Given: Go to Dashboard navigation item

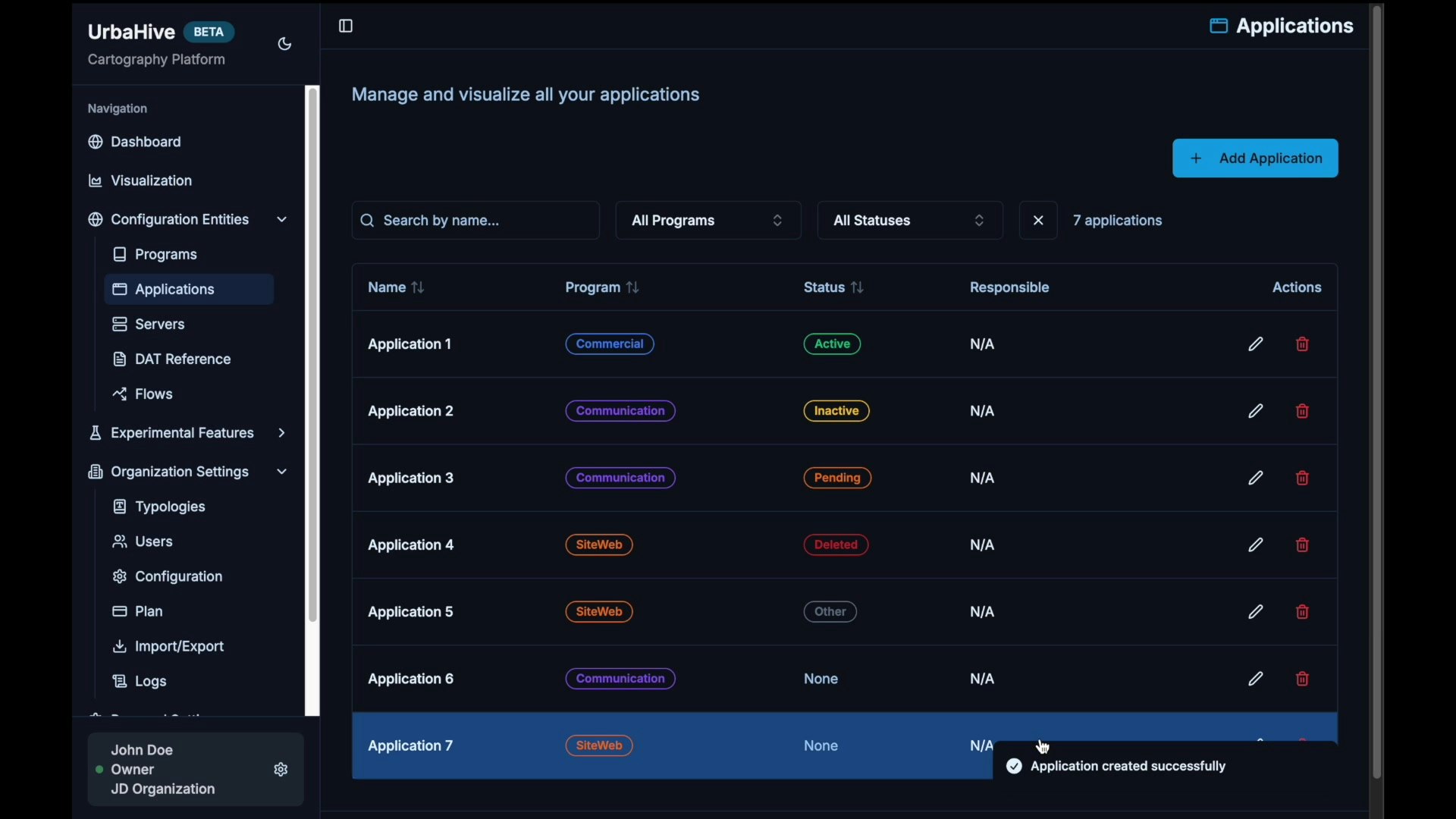Looking at the screenshot, I should (x=146, y=143).
